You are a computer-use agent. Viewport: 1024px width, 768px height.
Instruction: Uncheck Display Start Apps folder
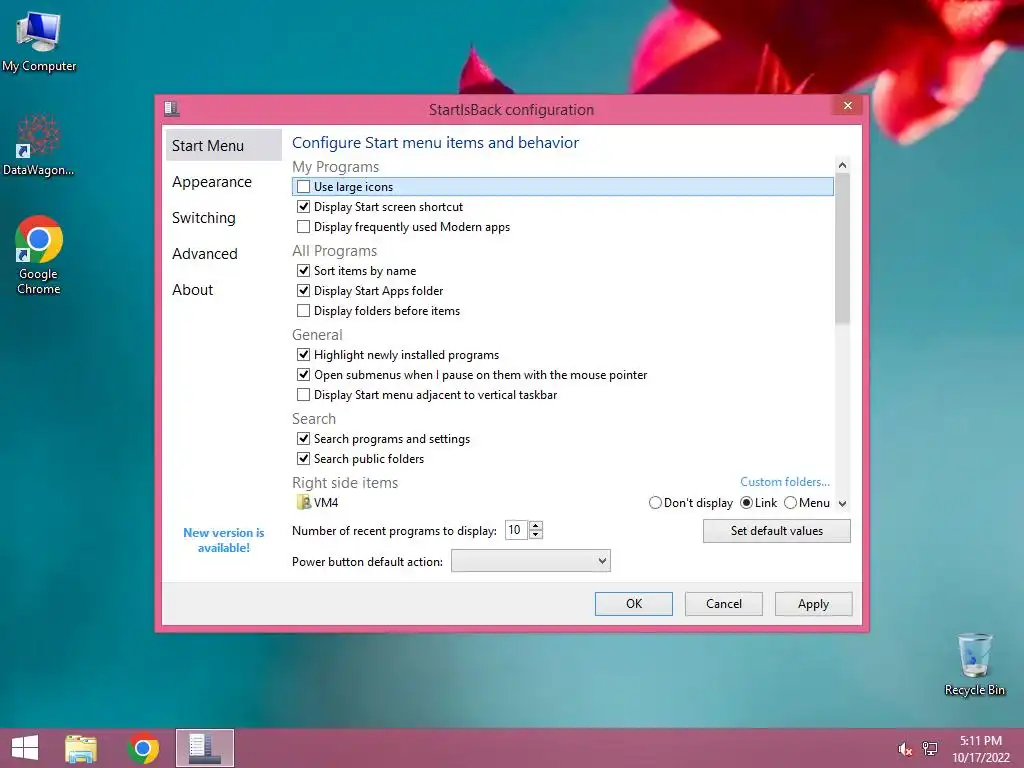[303, 291]
